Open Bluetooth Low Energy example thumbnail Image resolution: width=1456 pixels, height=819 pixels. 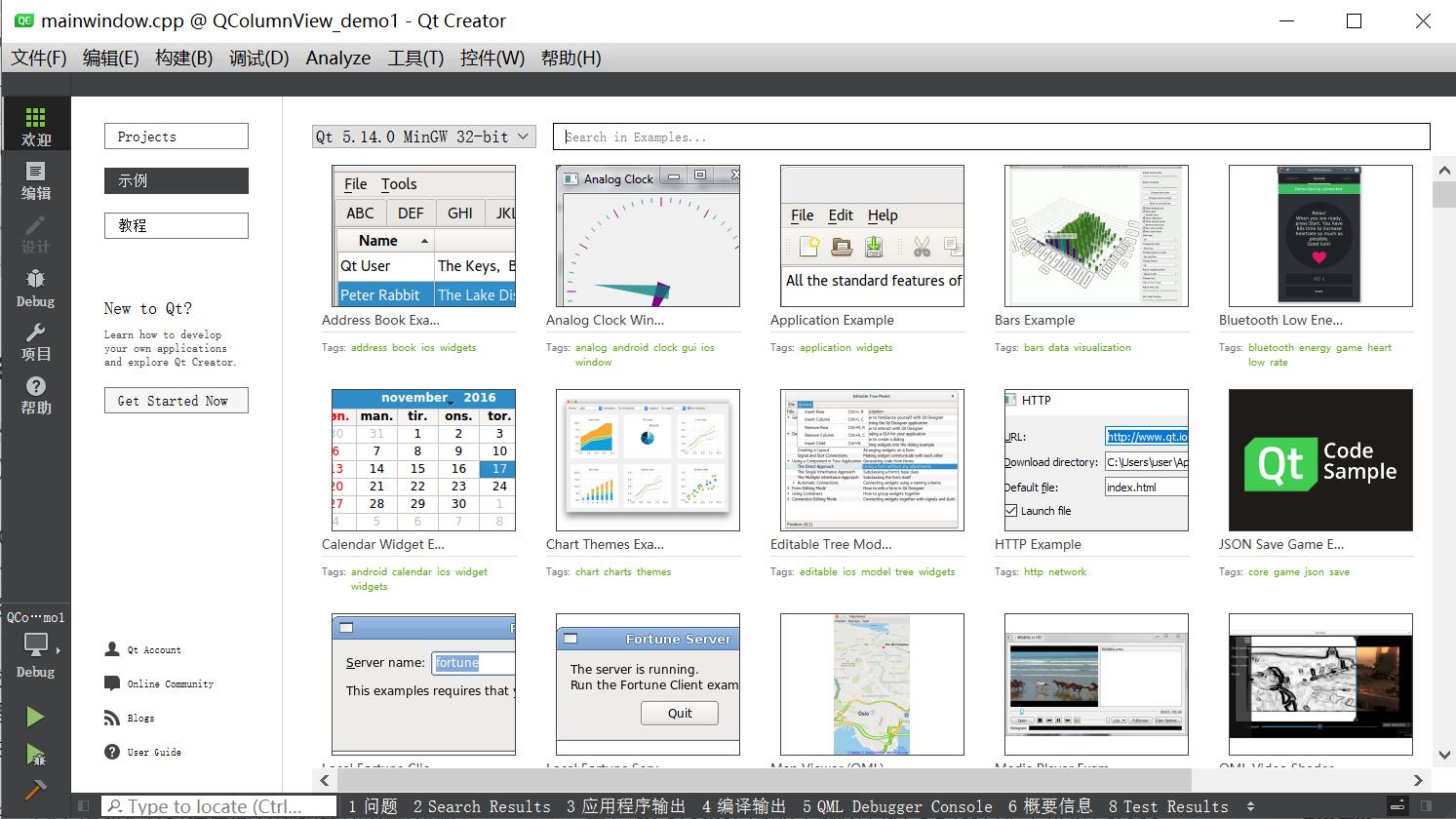[x=1320, y=236]
